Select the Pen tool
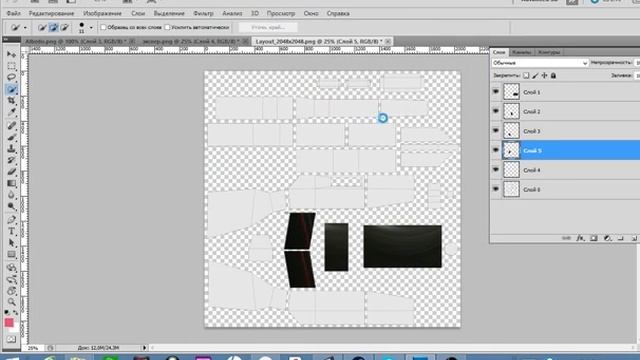640x360 pixels. 11,220
